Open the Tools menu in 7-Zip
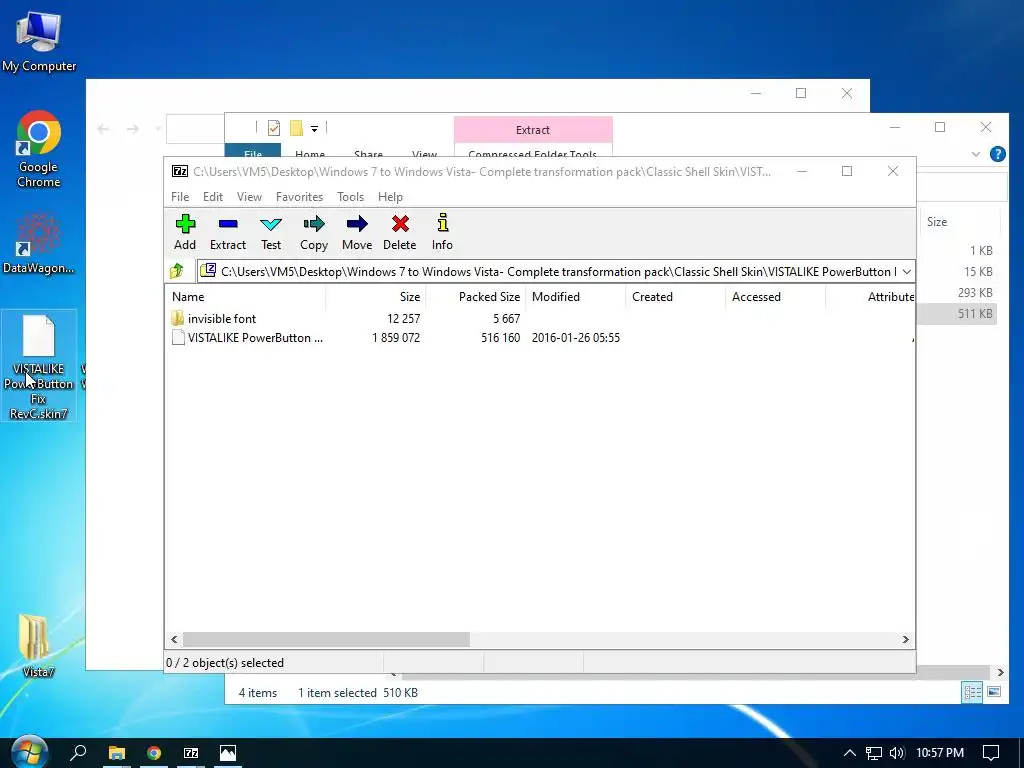The height and width of the screenshot is (768, 1024). tap(350, 197)
